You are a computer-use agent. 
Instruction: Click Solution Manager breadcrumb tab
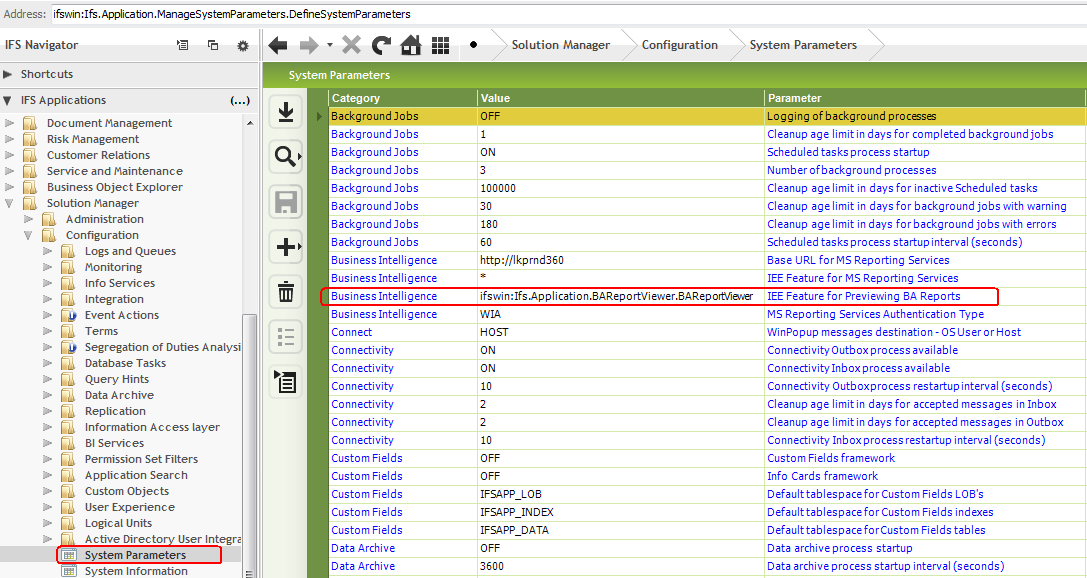click(560, 45)
